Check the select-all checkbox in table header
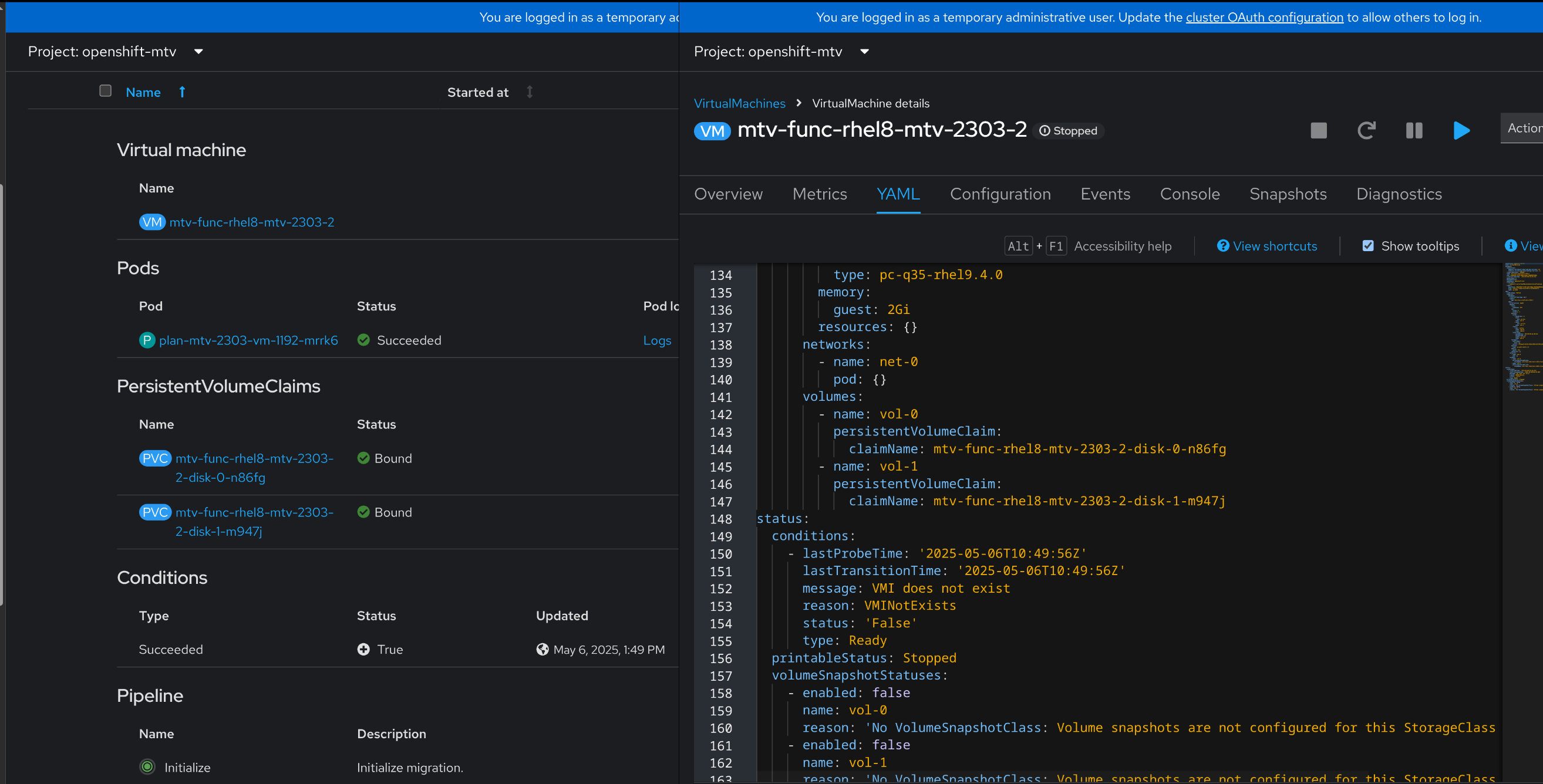Screen dimensions: 1543x784 pyautogui.click(x=106, y=91)
